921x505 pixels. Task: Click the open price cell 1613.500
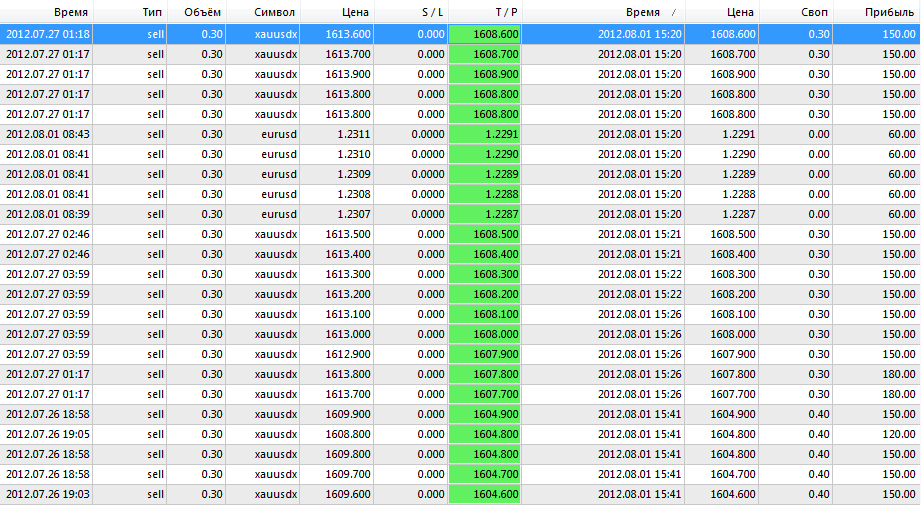(x=337, y=234)
